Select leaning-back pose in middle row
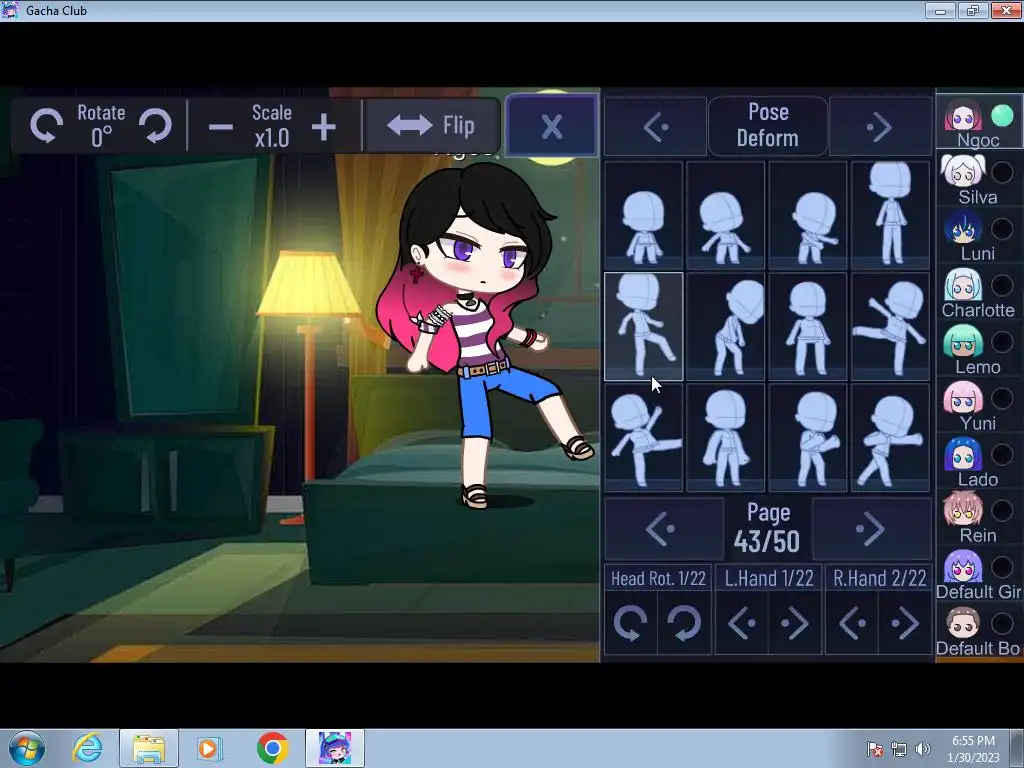This screenshot has width=1024, height=768. click(x=726, y=327)
